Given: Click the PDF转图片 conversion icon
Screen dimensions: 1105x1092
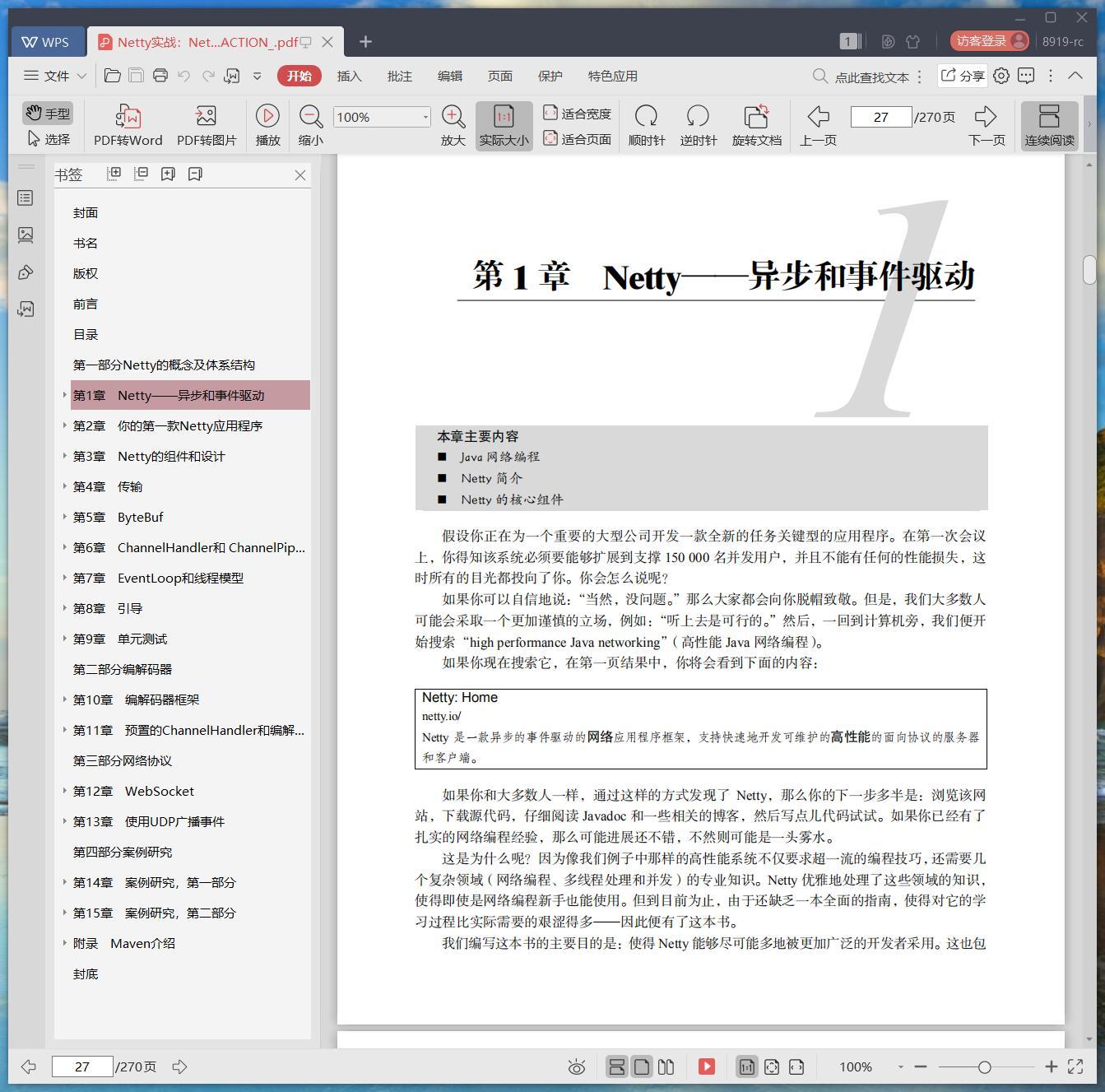Looking at the screenshot, I should pyautogui.click(x=206, y=116).
